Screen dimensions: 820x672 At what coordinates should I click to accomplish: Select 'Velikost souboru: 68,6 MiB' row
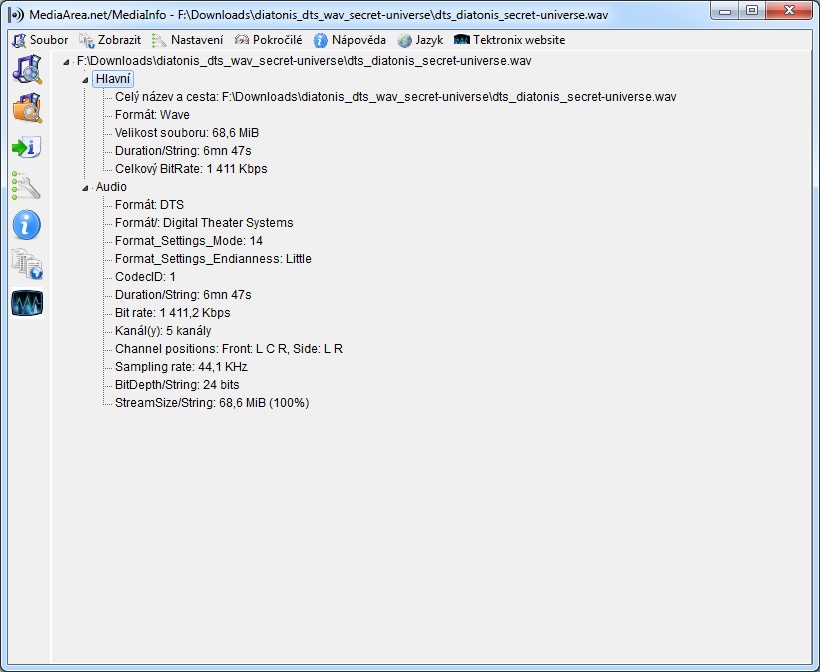187,133
